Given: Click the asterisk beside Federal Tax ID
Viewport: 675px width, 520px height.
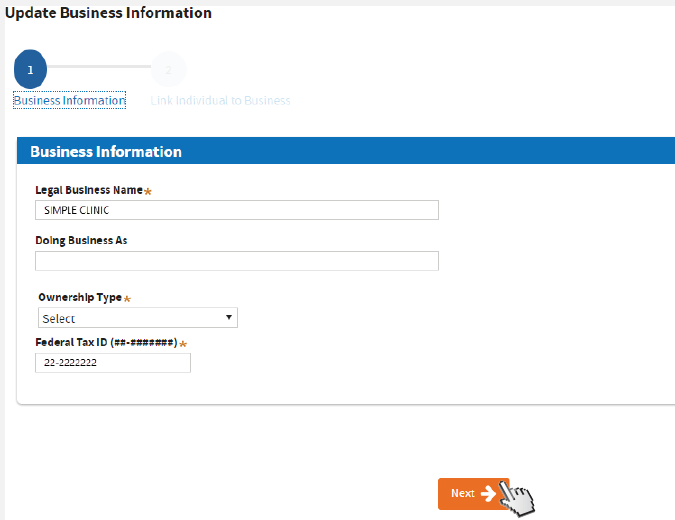Looking at the screenshot, I should pos(183,344).
